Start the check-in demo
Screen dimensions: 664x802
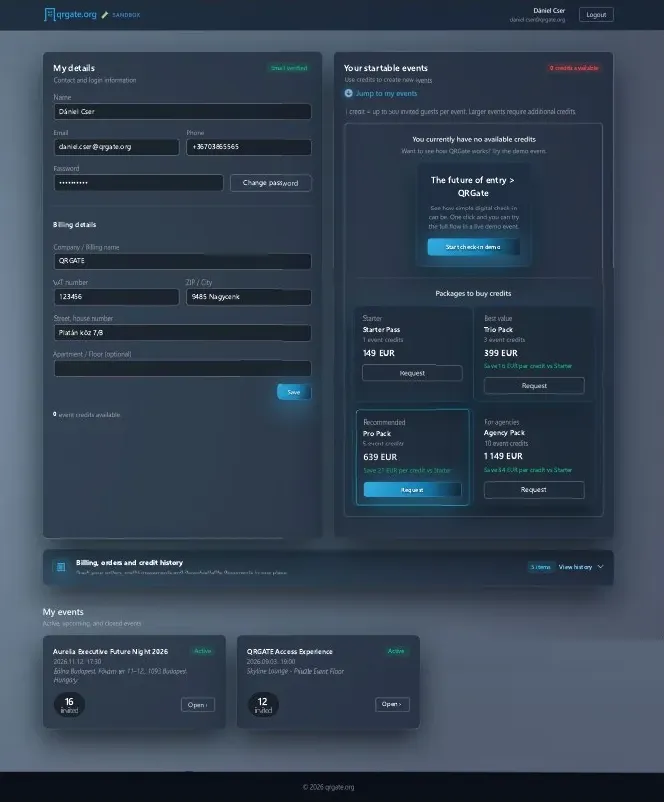[473, 247]
